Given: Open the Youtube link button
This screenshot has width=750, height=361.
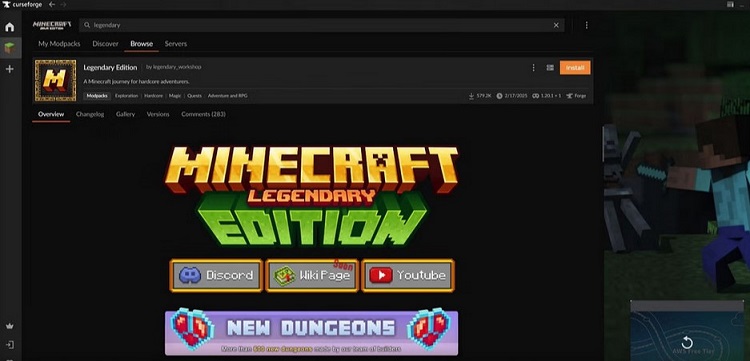Looking at the screenshot, I should click(408, 275).
